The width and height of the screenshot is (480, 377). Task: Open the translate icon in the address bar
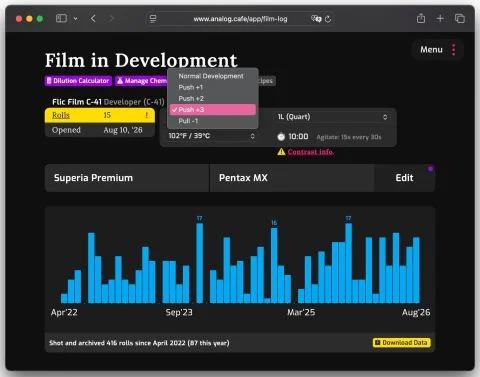click(x=316, y=19)
